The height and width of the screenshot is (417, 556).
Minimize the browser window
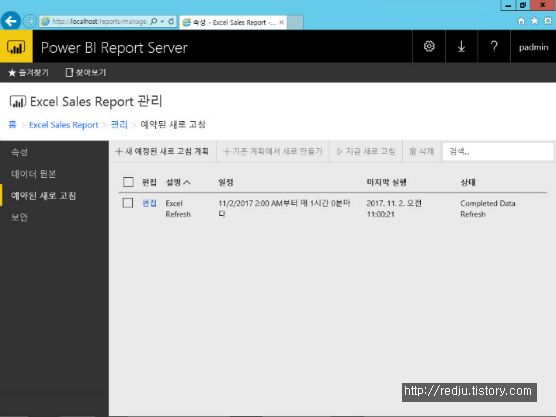click(508, 5)
